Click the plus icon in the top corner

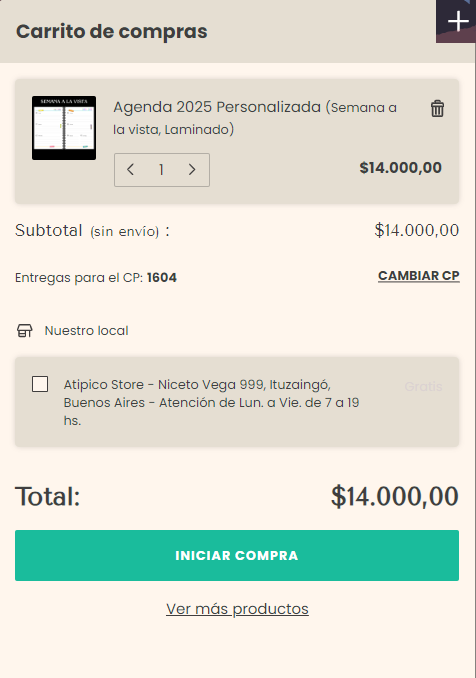pyautogui.click(x=457, y=21)
